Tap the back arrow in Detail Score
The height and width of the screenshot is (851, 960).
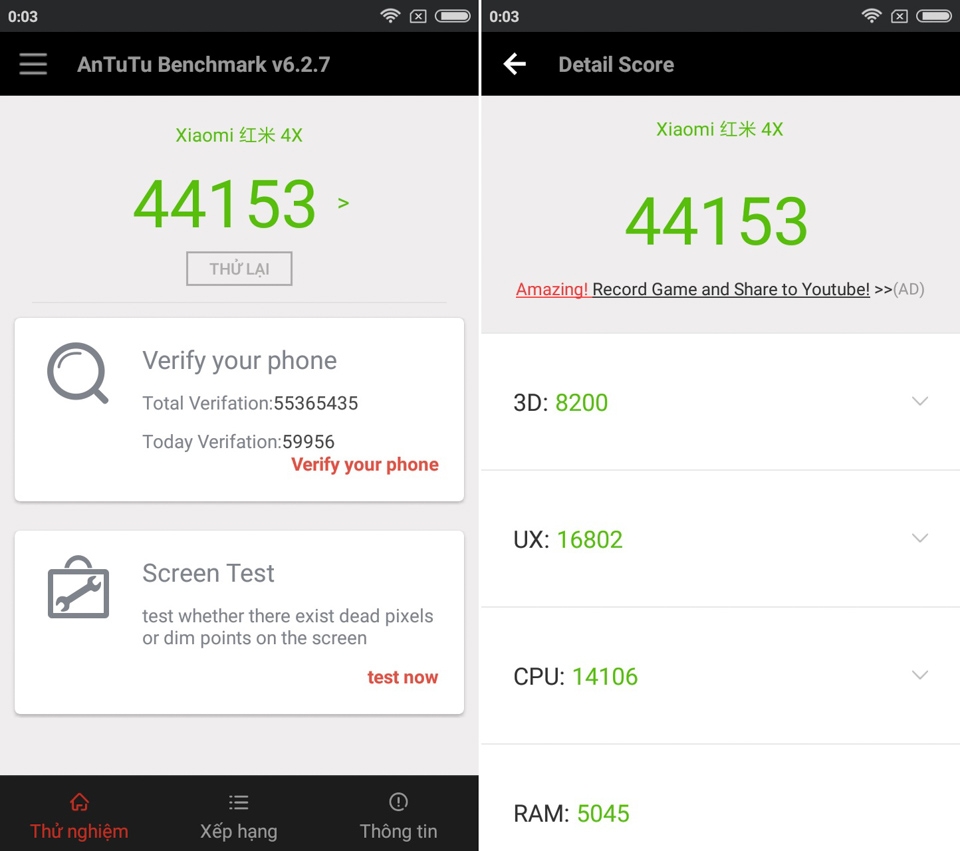click(x=514, y=64)
